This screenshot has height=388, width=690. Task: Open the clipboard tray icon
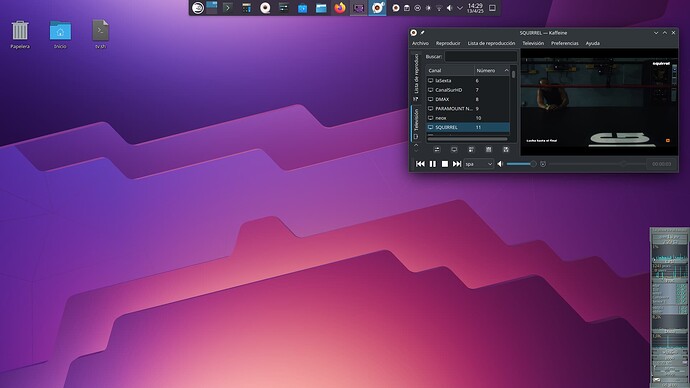407,8
